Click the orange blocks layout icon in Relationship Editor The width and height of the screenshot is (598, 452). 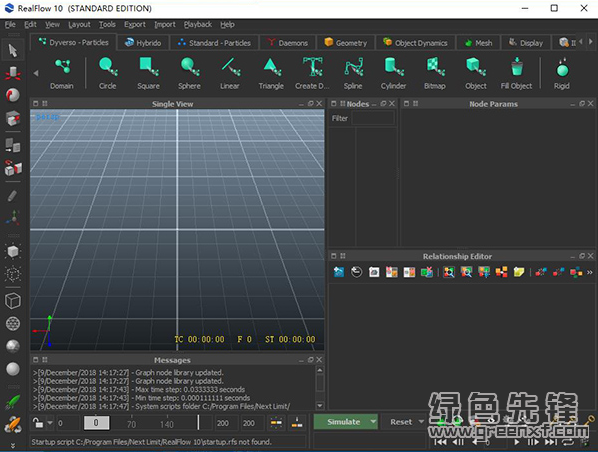pos(502,272)
